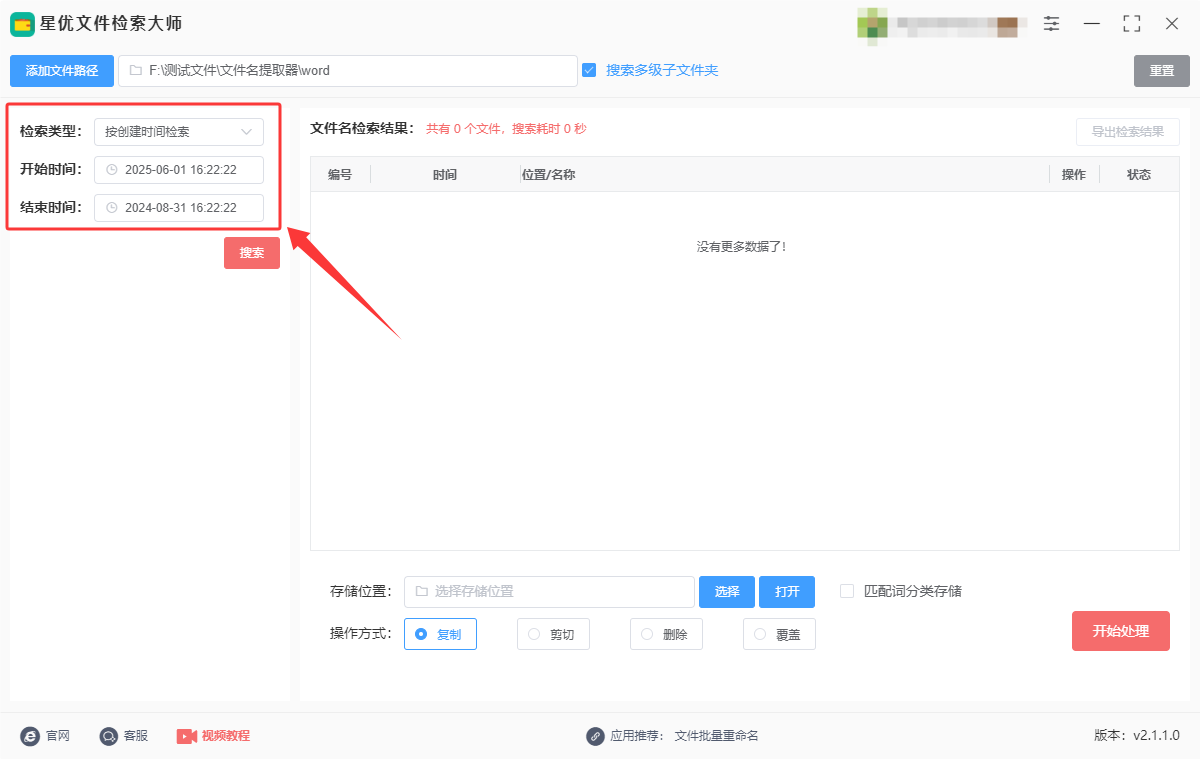Click the video tutorial camera icon
Screen dimensions: 1200x760
point(187,736)
